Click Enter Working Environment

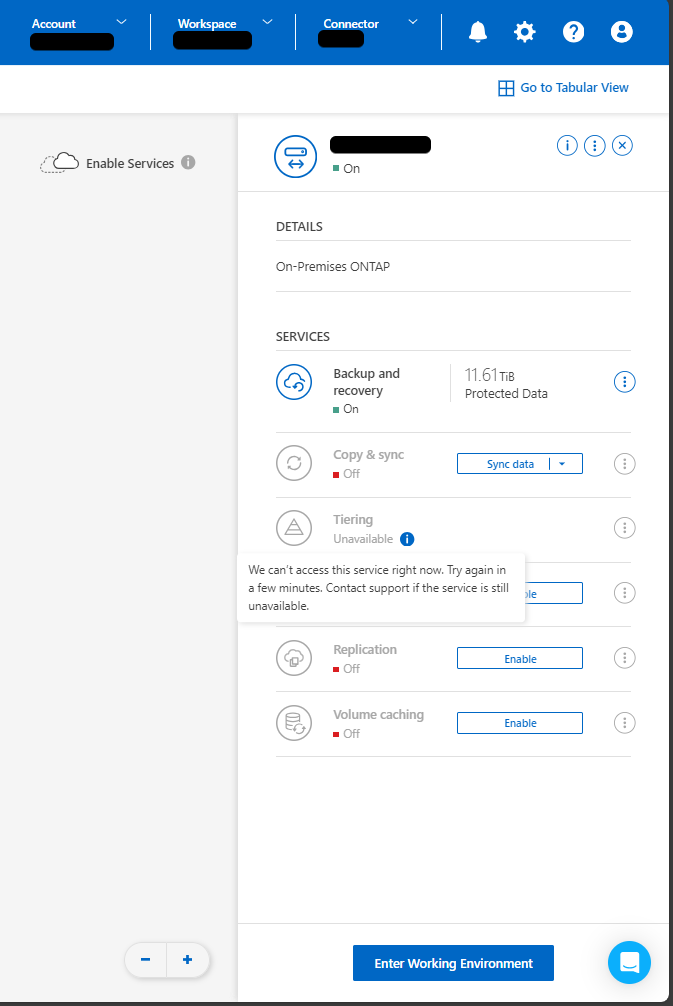(x=453, y=962)
